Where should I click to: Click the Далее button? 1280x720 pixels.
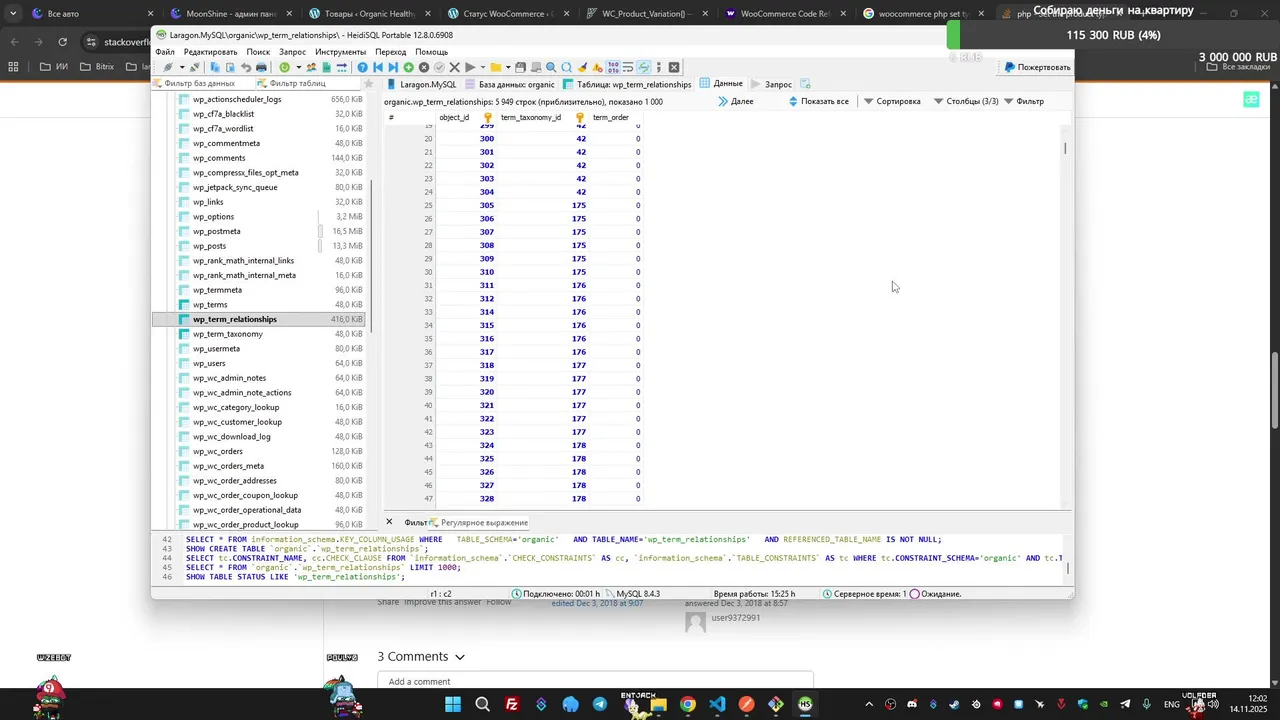(736, 101)
